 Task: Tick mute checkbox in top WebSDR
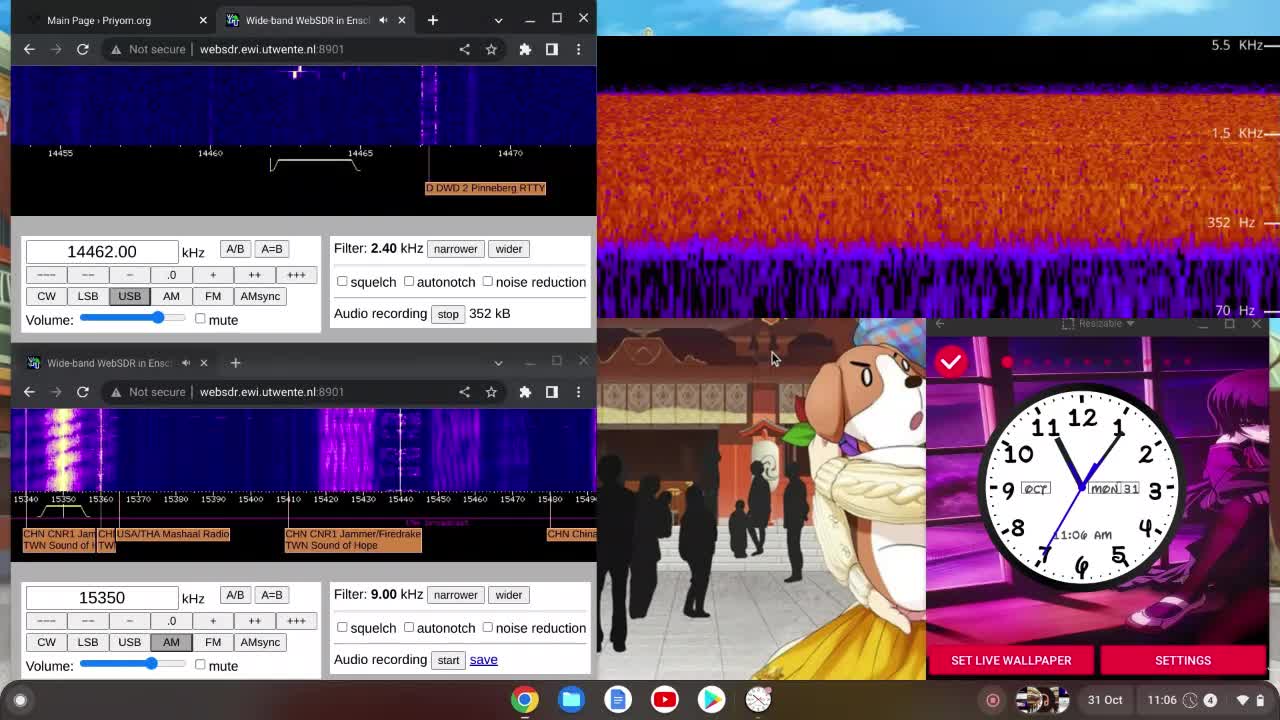pyautogui.click(x=200, y=319)
